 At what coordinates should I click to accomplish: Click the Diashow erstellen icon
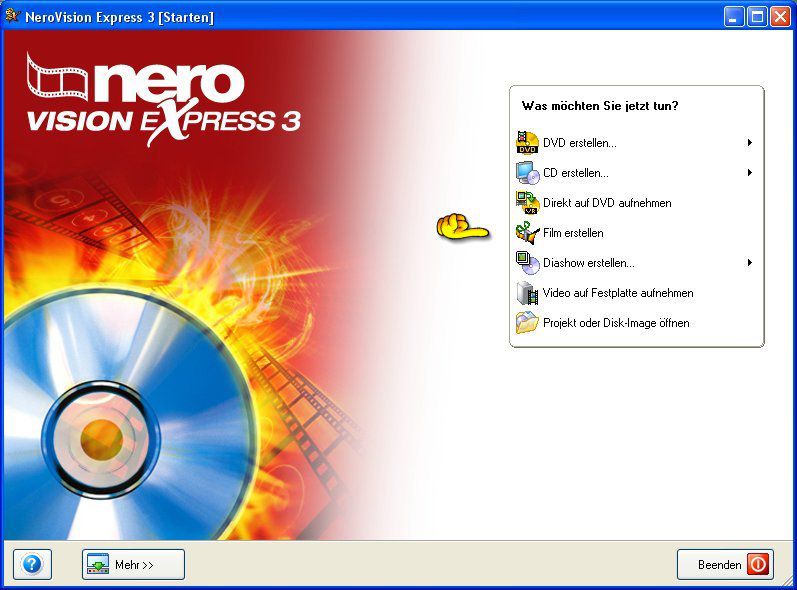click(527, 263)
